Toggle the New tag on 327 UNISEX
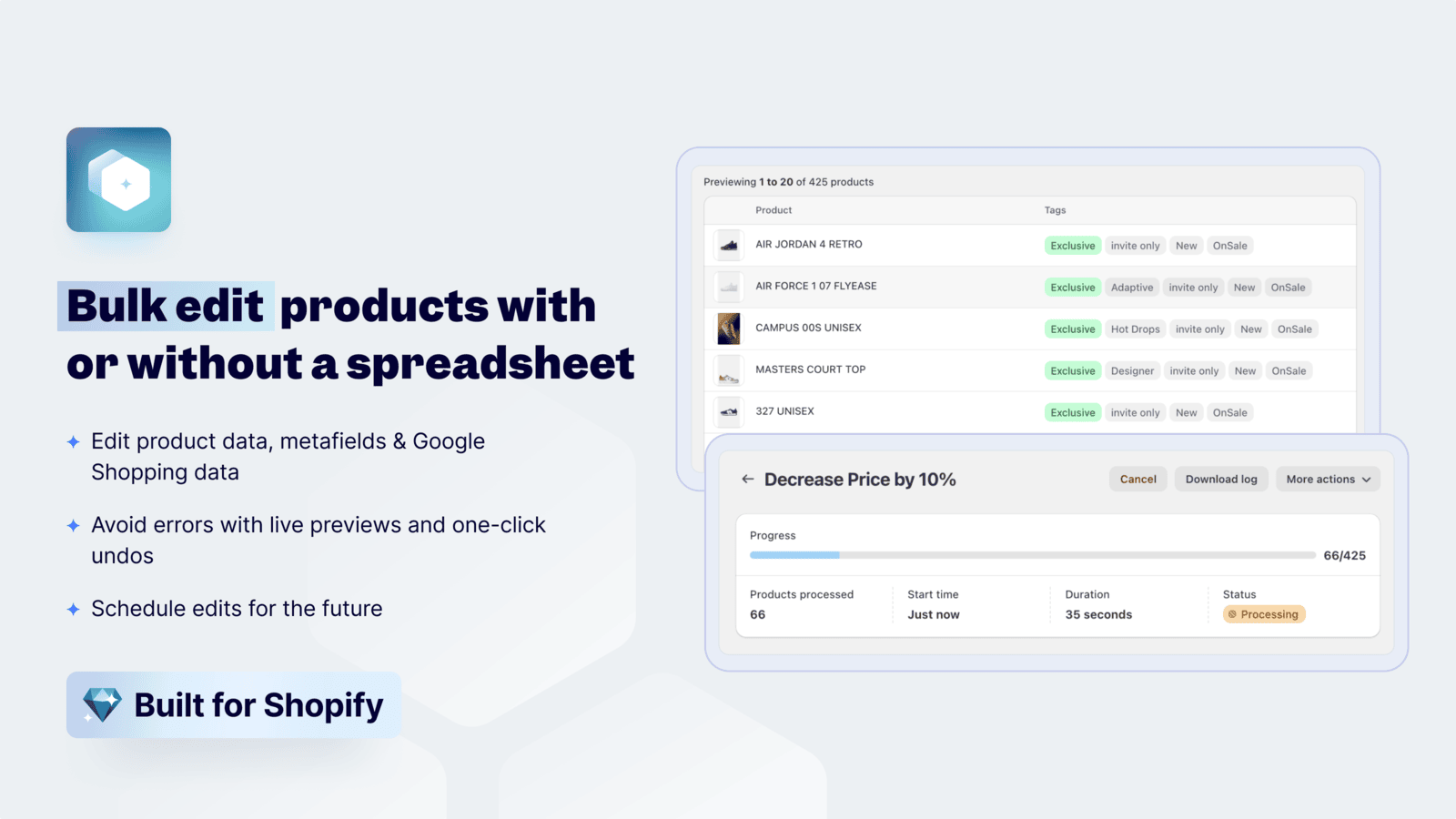The height and width of the screenshot is (819, 1456). pyautogui.click(x=1186, y=412)
